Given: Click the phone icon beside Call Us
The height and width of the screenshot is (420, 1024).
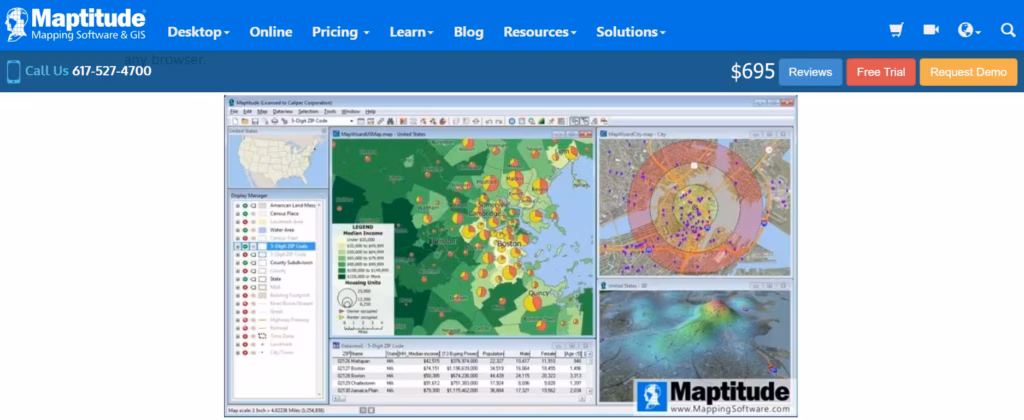Looking at the screenshot, I should click(13, 71).
